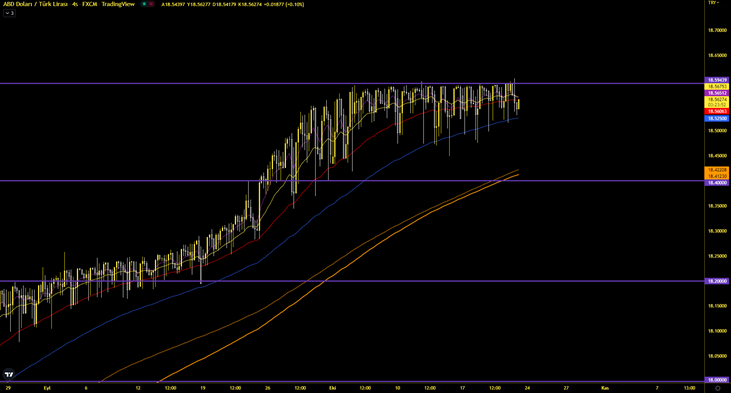Click the green market status dot
This screenshot has height=393, width=731.
click(145, 4)
